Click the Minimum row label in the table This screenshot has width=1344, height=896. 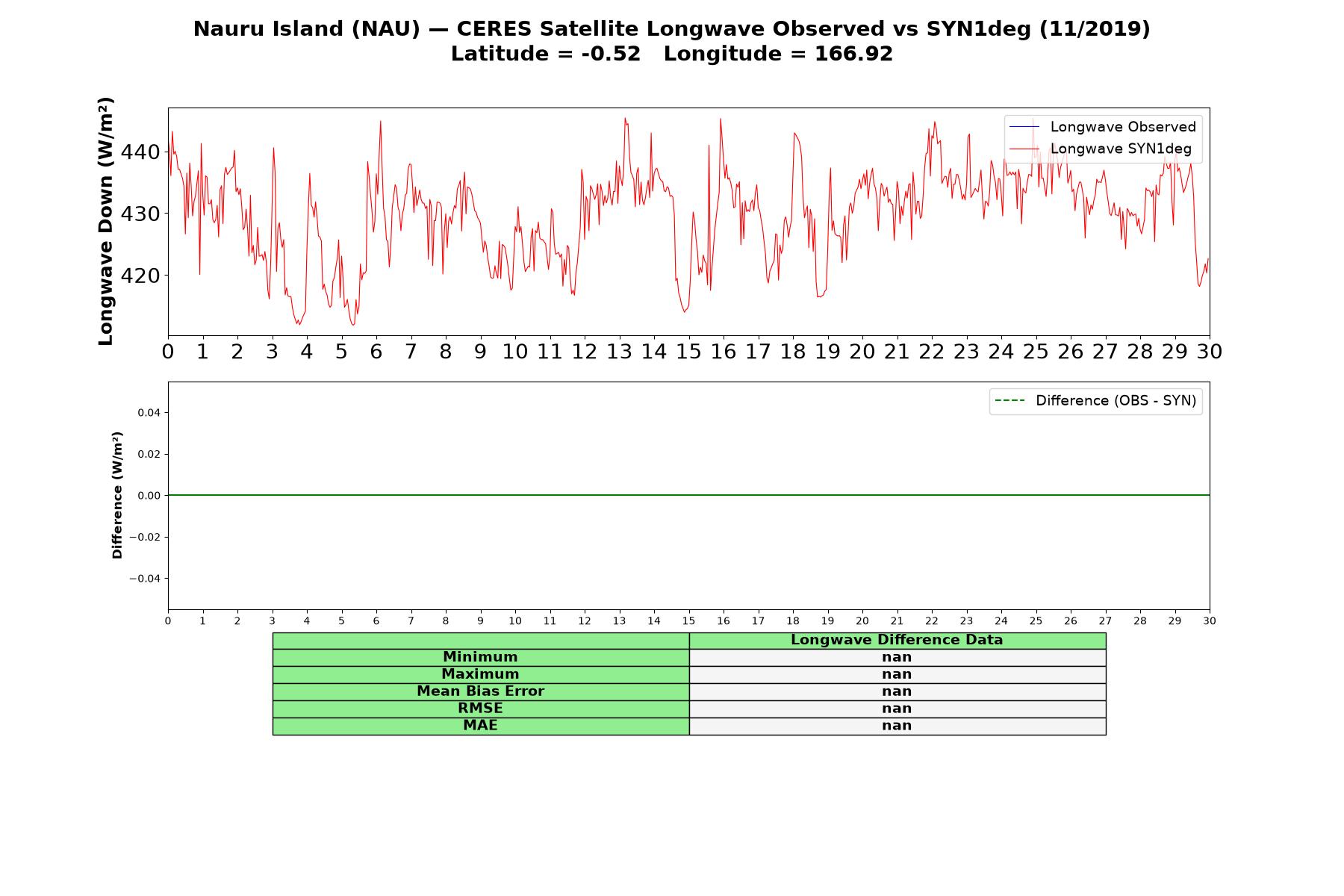pos(481,657)
